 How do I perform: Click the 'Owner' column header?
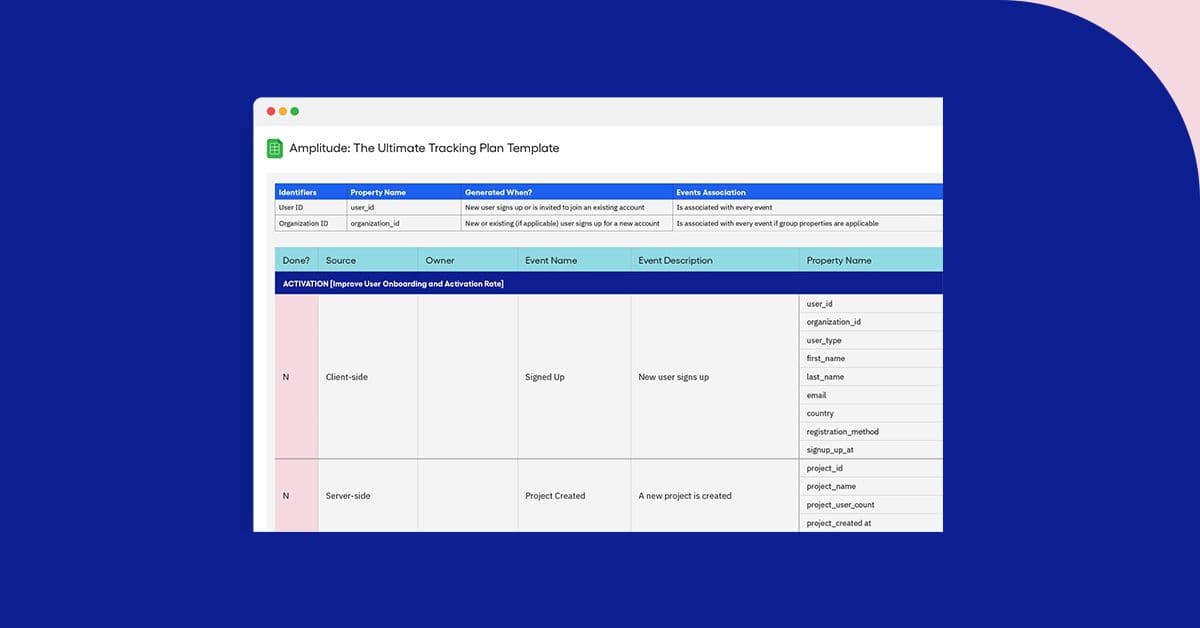(x=467, y=260)
